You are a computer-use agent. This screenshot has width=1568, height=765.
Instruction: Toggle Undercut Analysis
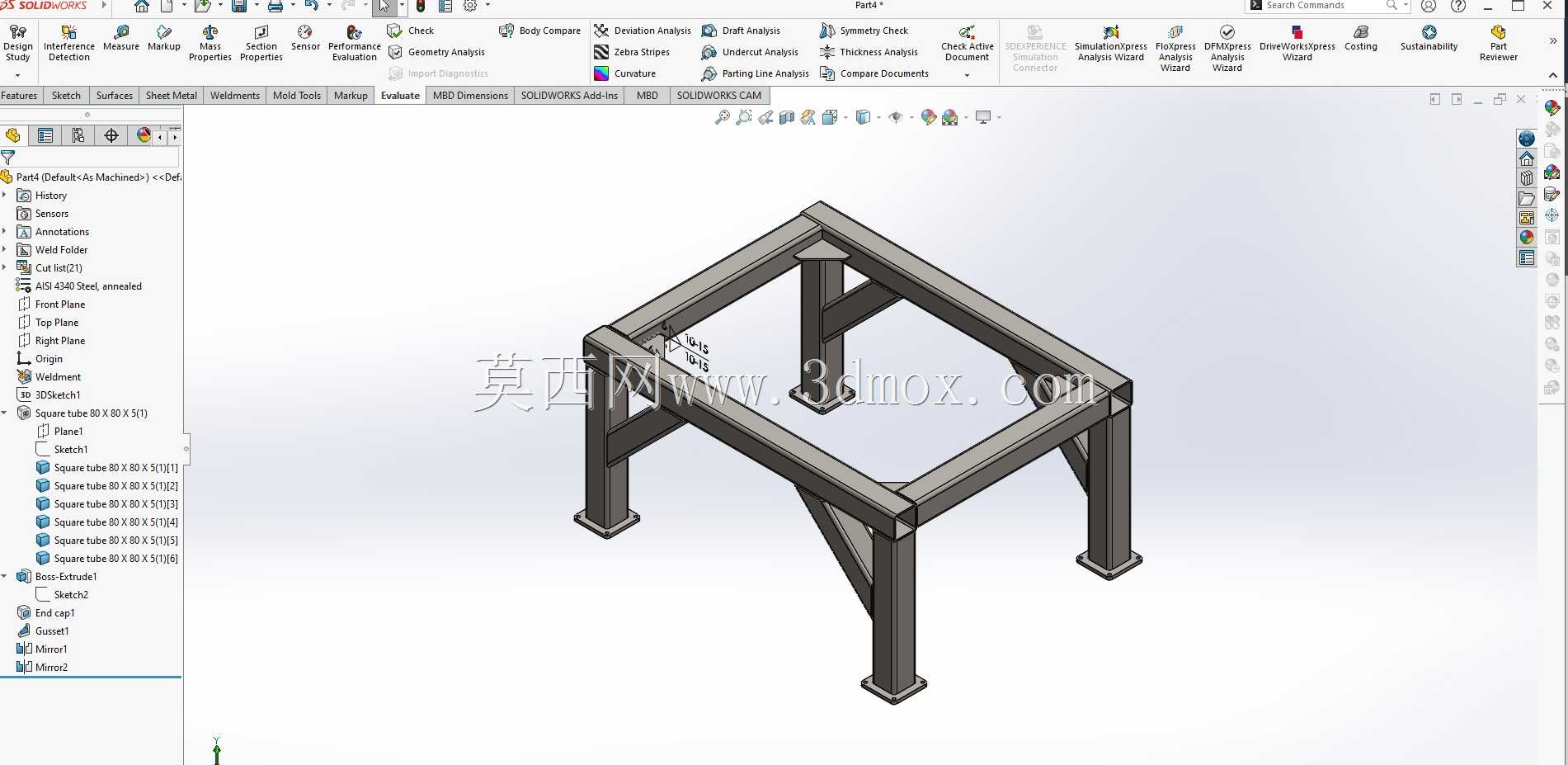point(750,52)
